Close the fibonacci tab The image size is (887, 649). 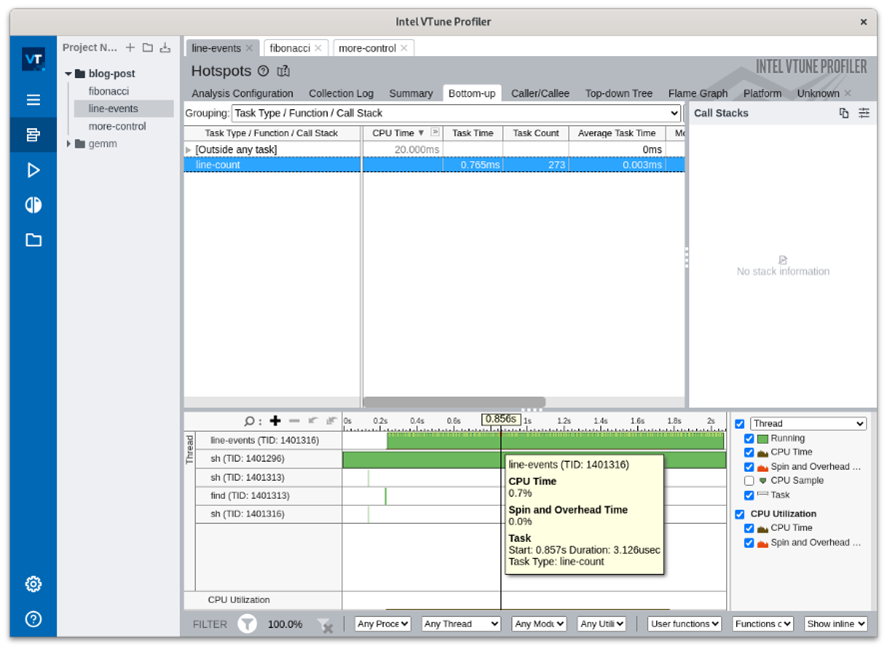tap(318, 48)
